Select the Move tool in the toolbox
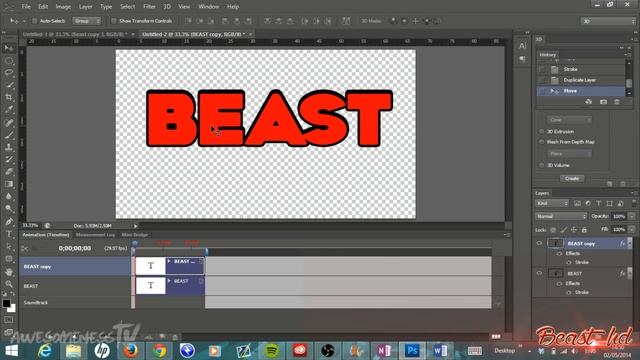640x360 pixels. [9, 48]
